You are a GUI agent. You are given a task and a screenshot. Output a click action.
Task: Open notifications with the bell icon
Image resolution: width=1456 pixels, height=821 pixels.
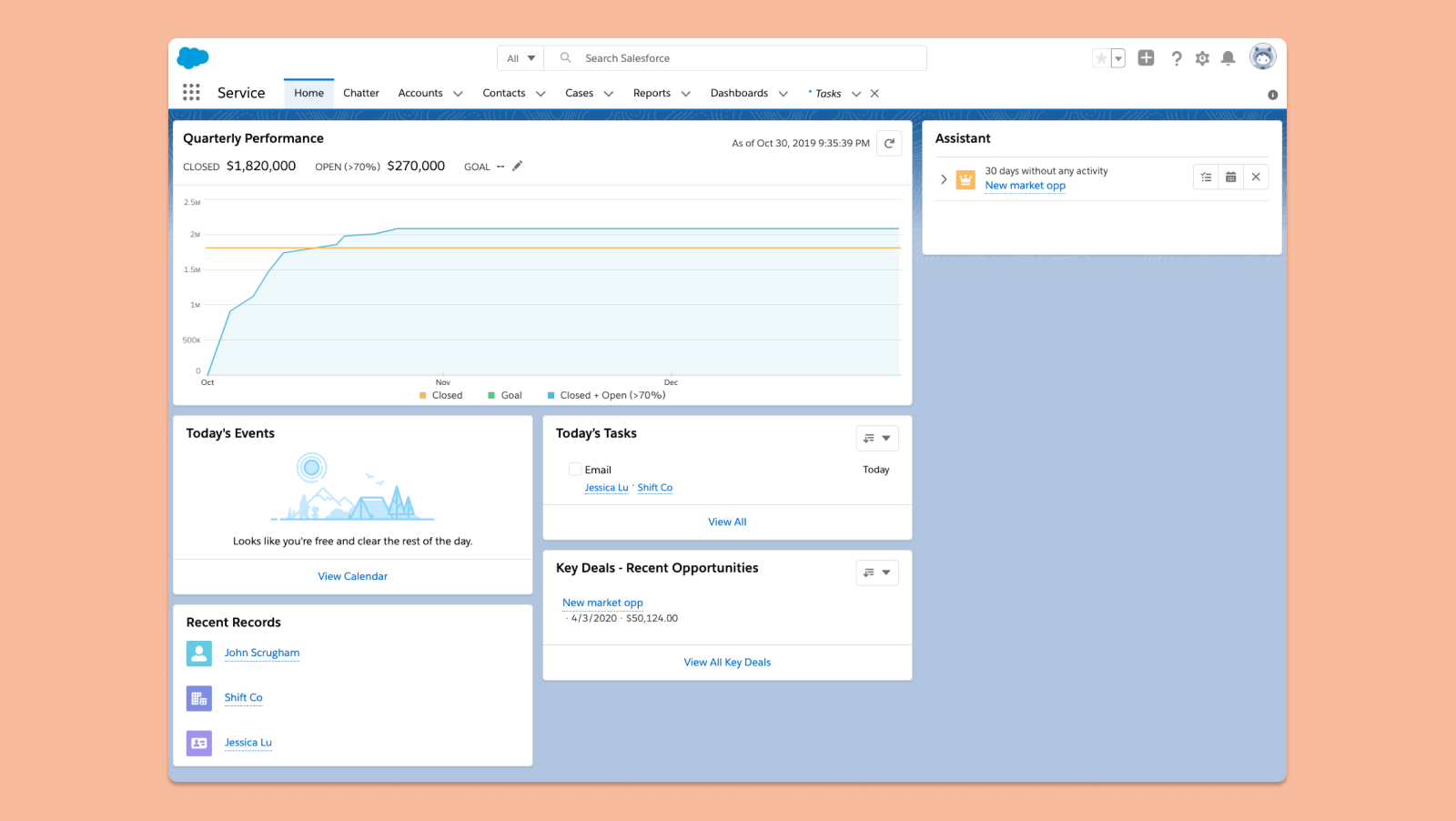[1228, 57]
